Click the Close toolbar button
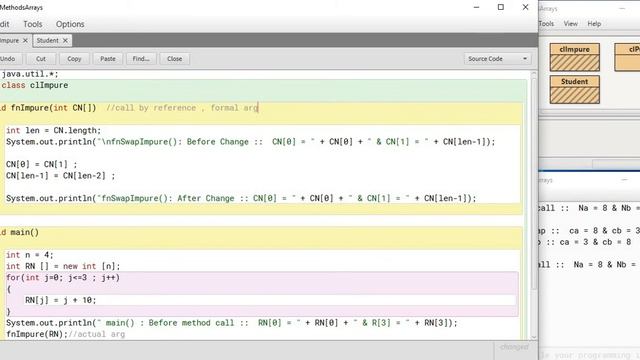This screenshot has height=360, width=640. tap(174, 59)
